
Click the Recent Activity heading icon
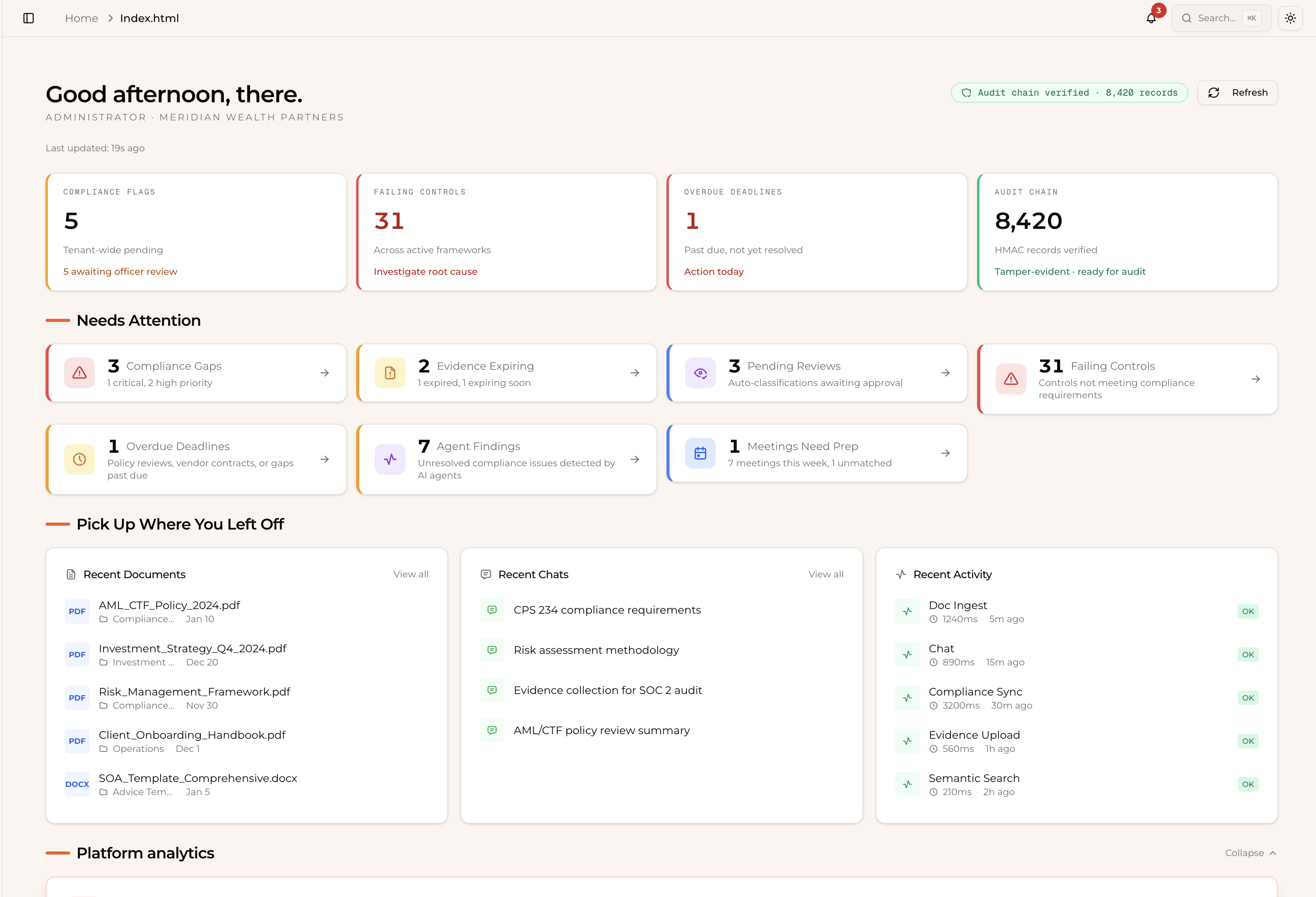click(x=901, y=574)
